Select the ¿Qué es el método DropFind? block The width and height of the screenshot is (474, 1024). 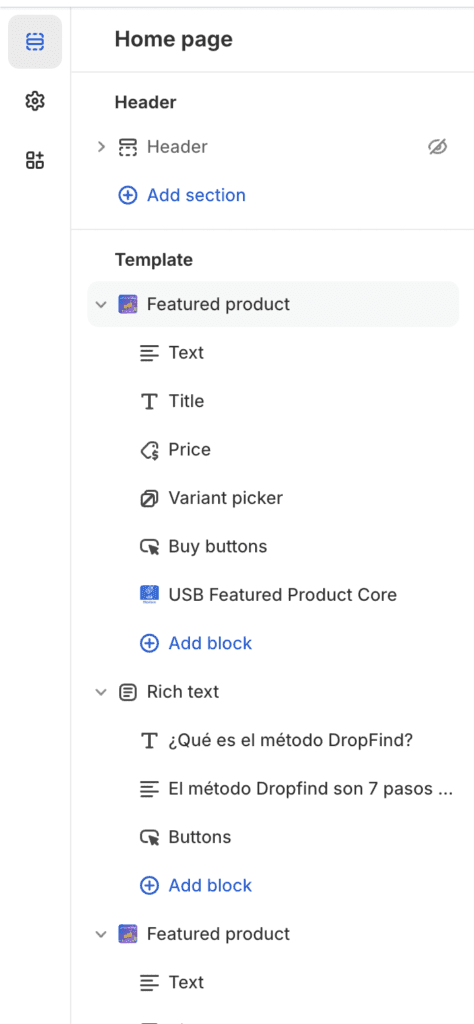273,741
